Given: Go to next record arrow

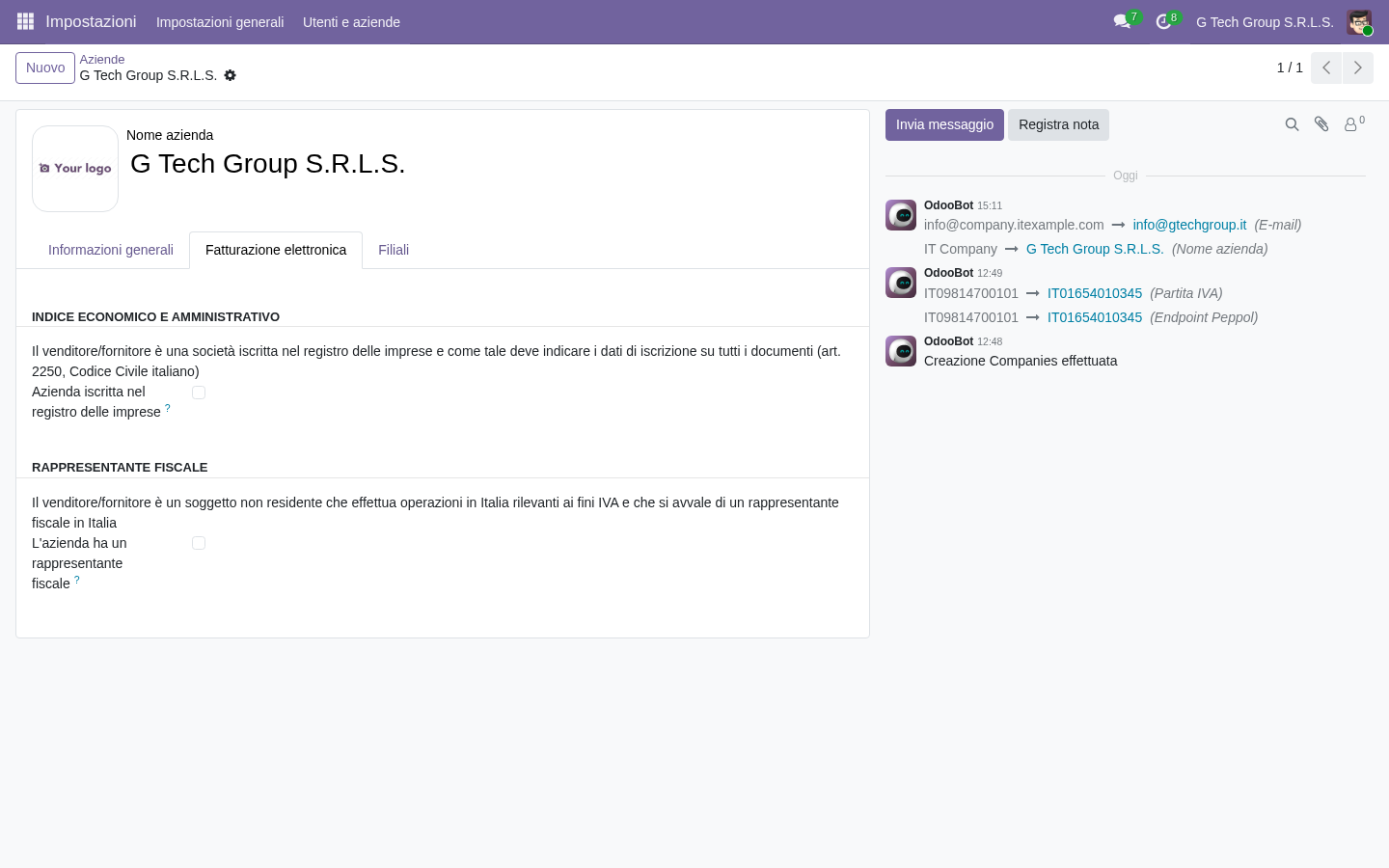Looking at the screenshot, I should (1357, 68).
